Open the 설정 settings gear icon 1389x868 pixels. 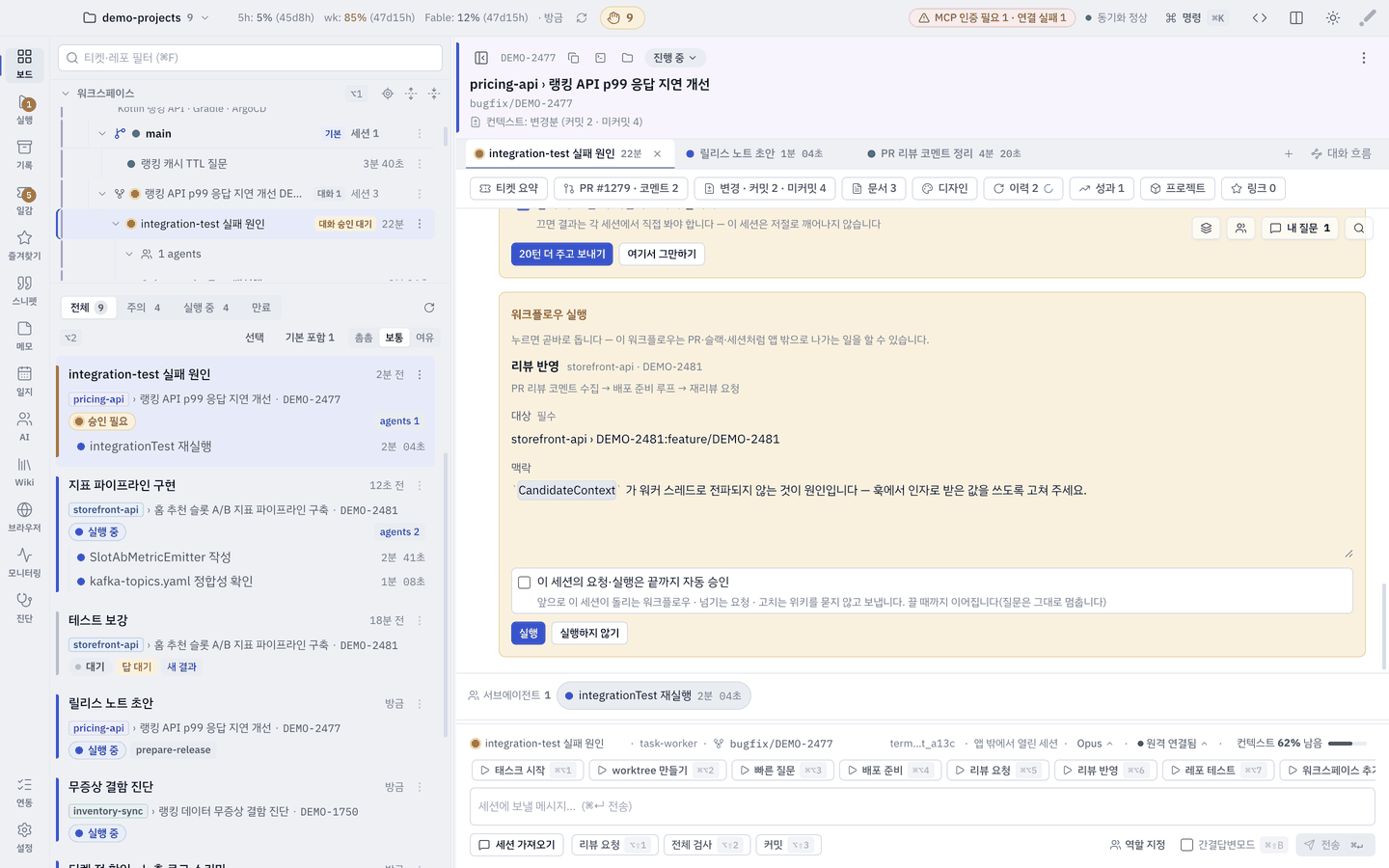click(24, 837)
